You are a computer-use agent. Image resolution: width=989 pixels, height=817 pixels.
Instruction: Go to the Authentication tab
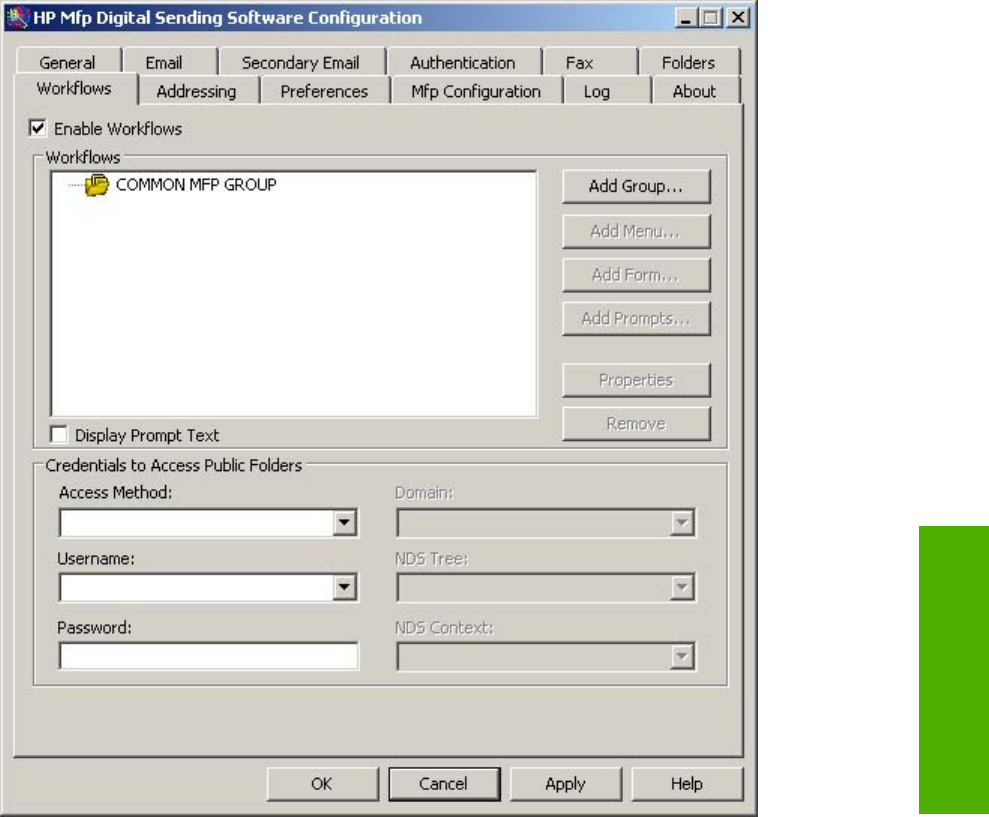click(x=463, y=62)
